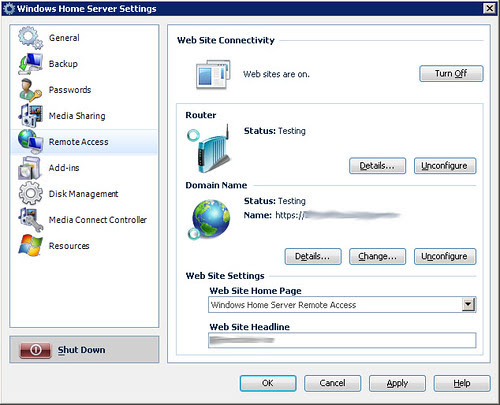Click the Media Sharing music icon

tap(30, 116)
